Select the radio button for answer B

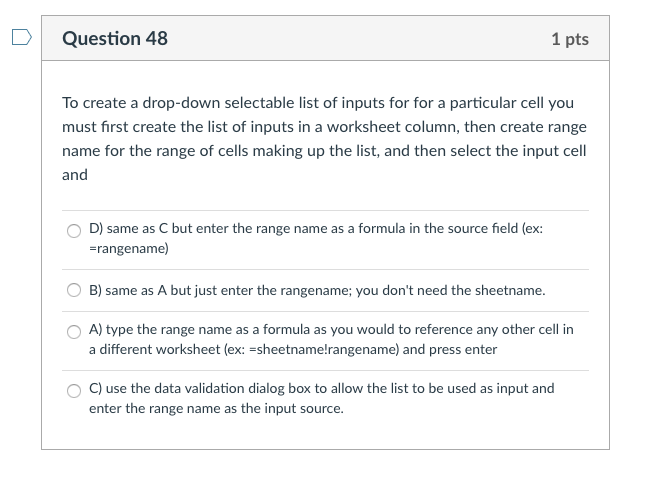pyautogui.click(x=74, y=290)
